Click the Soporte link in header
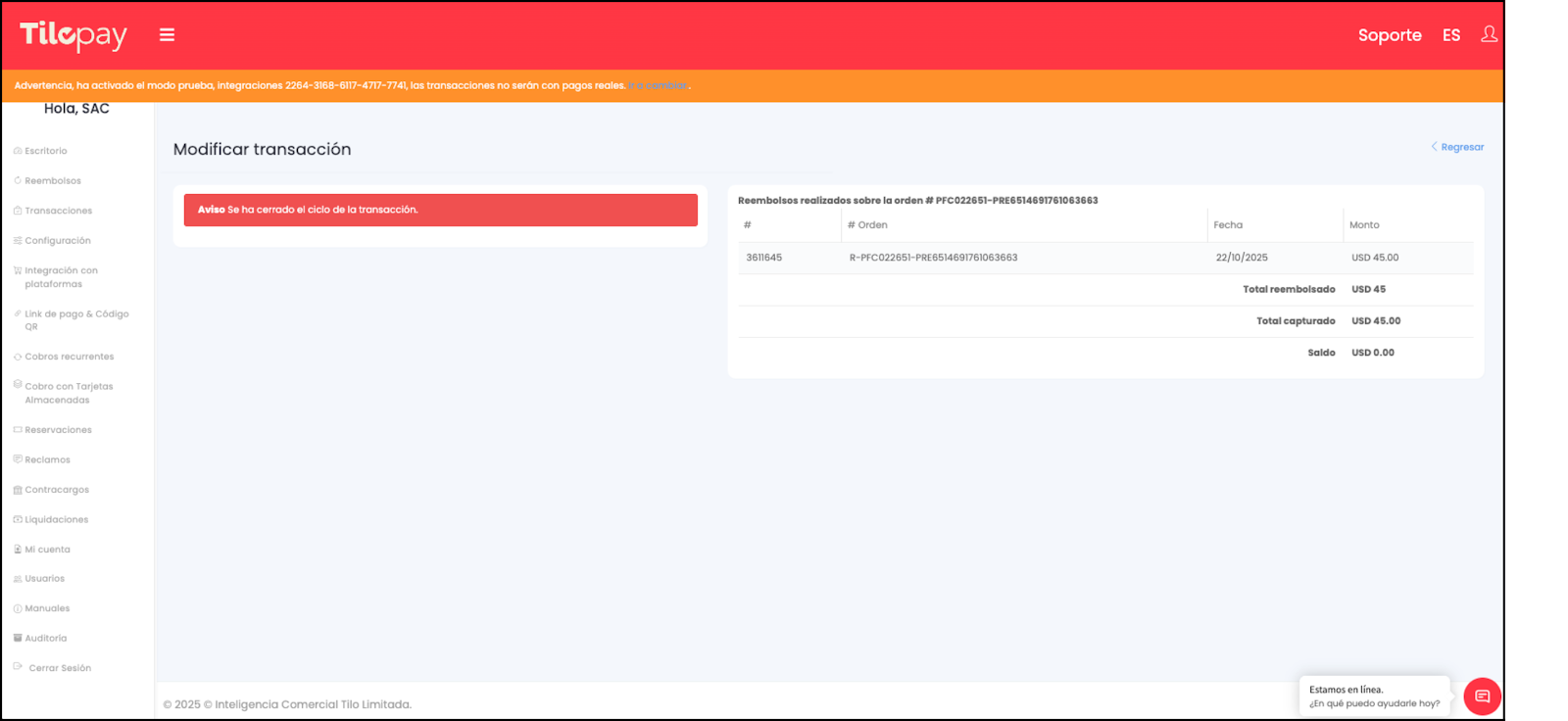The height and width of the screenshot is (721, 1568). 1389,35
